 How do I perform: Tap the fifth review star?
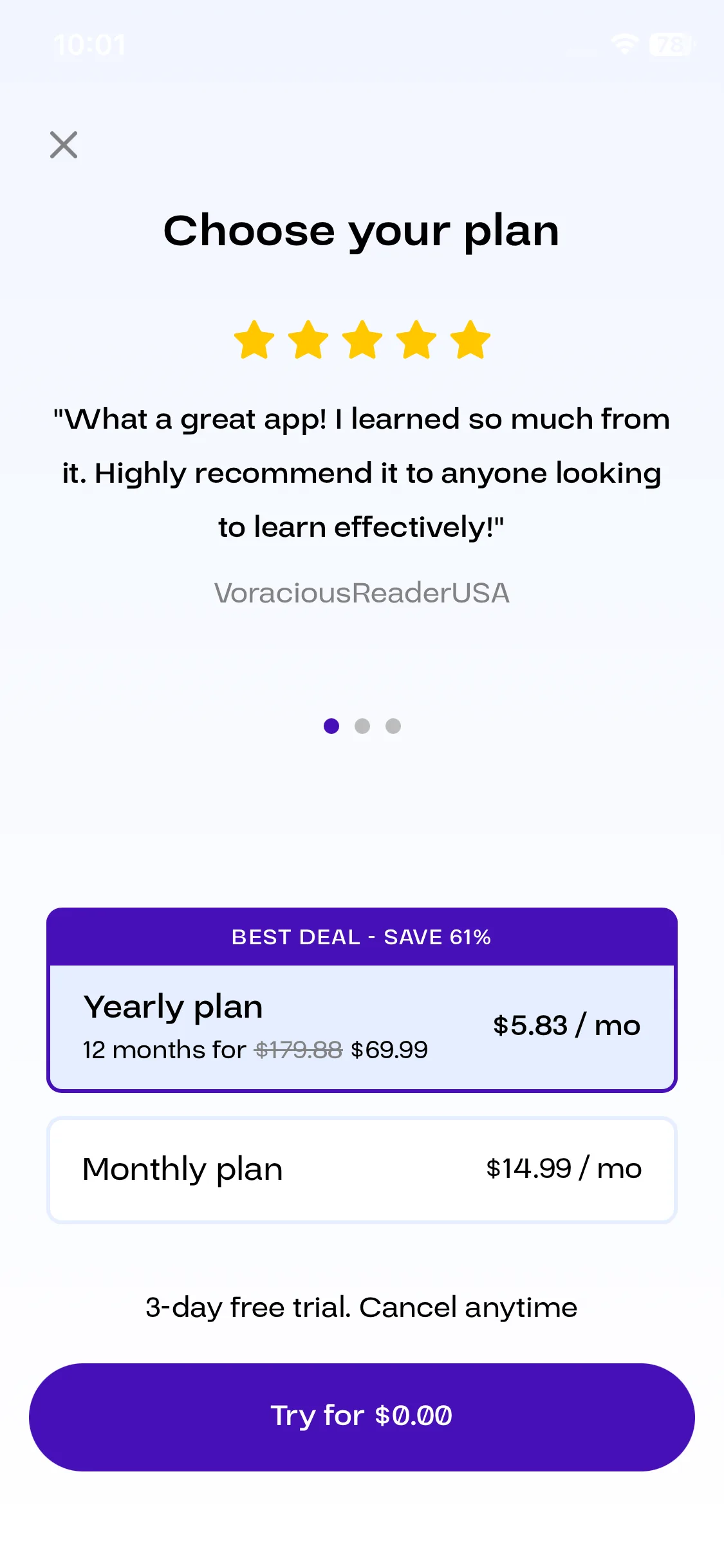point(470,339)
